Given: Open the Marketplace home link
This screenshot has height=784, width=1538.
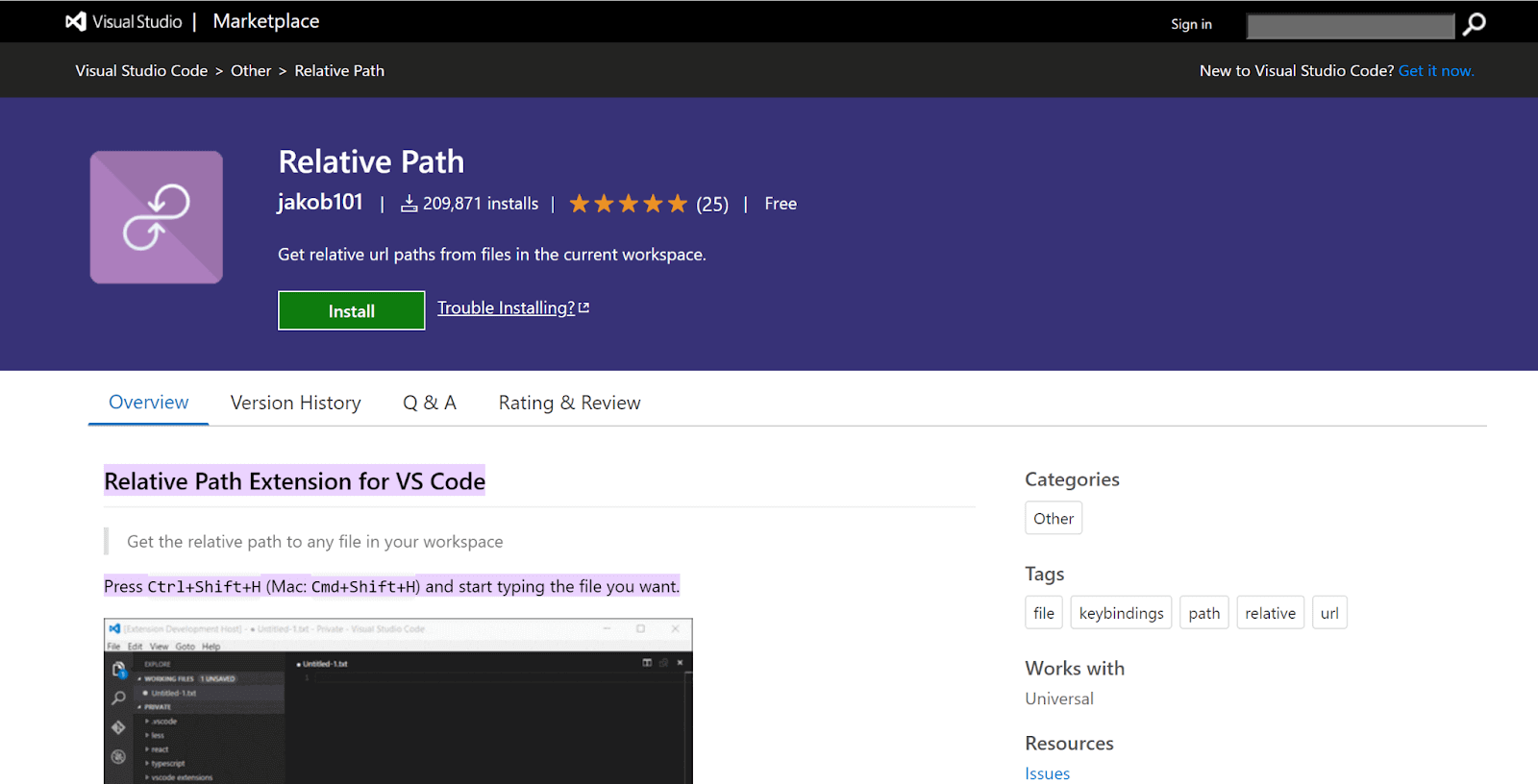Looking at the screenshot, I should point(265,21).
